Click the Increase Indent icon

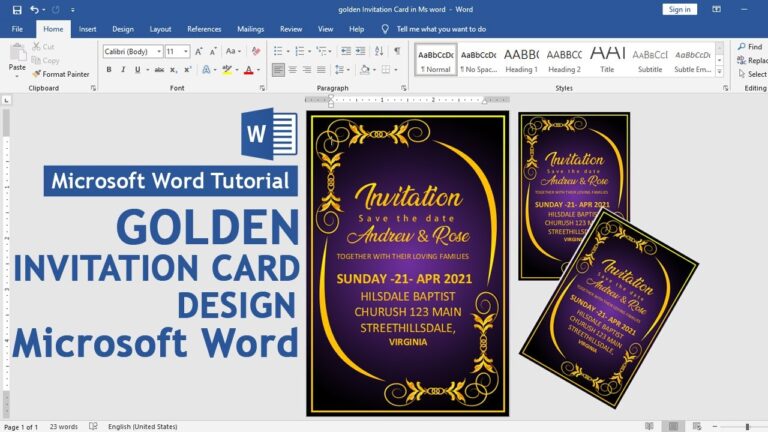click(x=360, y=51)
